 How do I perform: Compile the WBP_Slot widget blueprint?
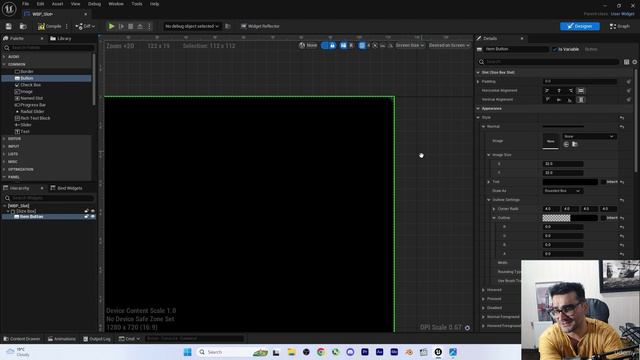(49, 26)
